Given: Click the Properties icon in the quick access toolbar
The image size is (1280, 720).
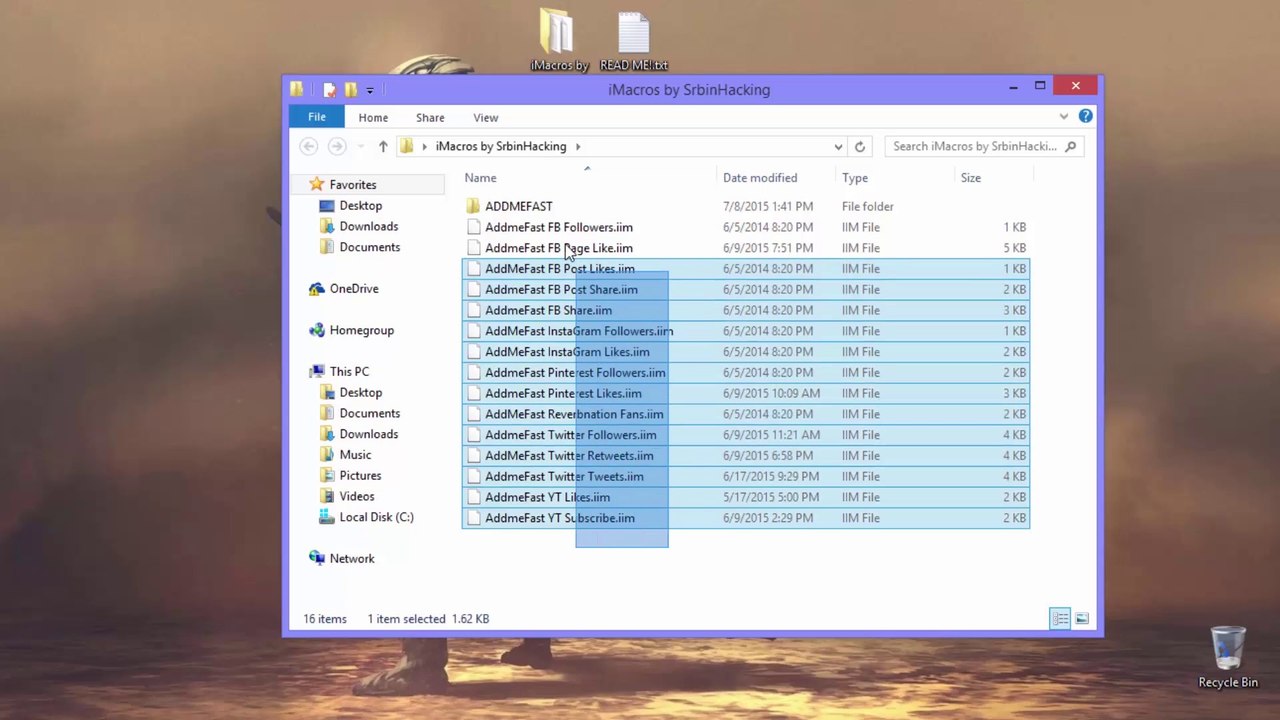Looking at the screenshot, I should (329, 90).
